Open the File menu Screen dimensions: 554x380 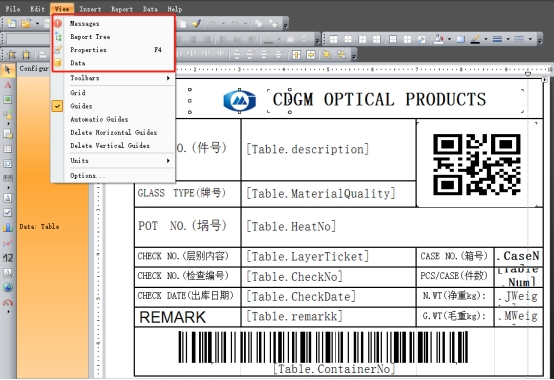point(13,9)
